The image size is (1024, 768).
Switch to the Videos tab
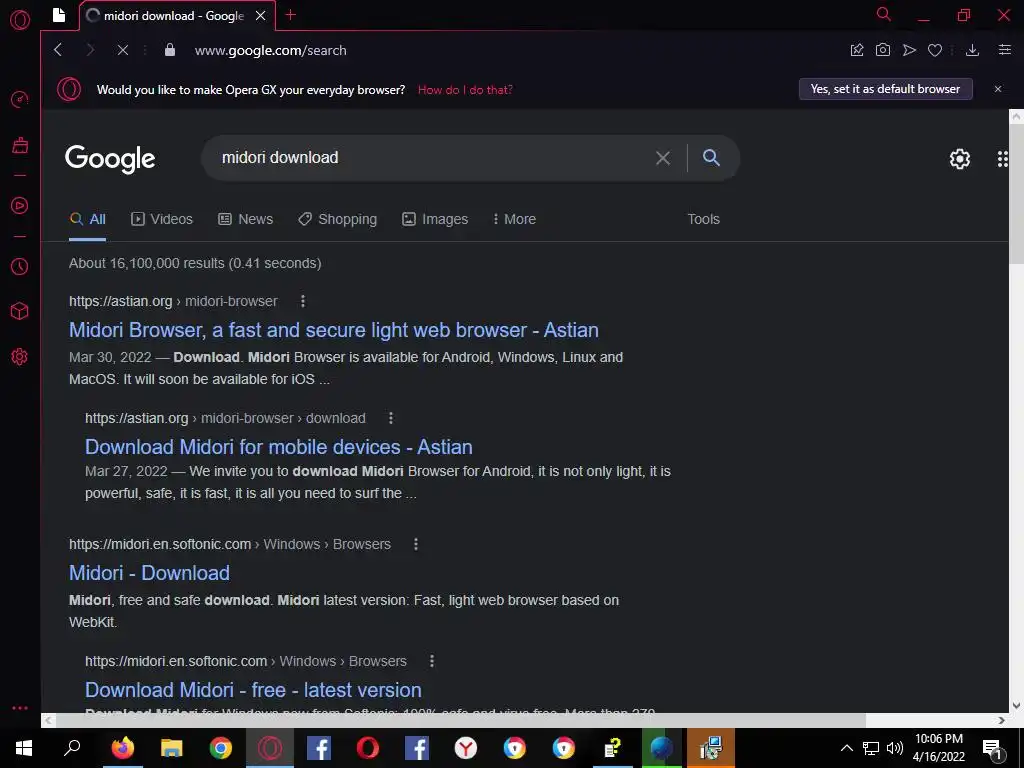click(162, 219)
